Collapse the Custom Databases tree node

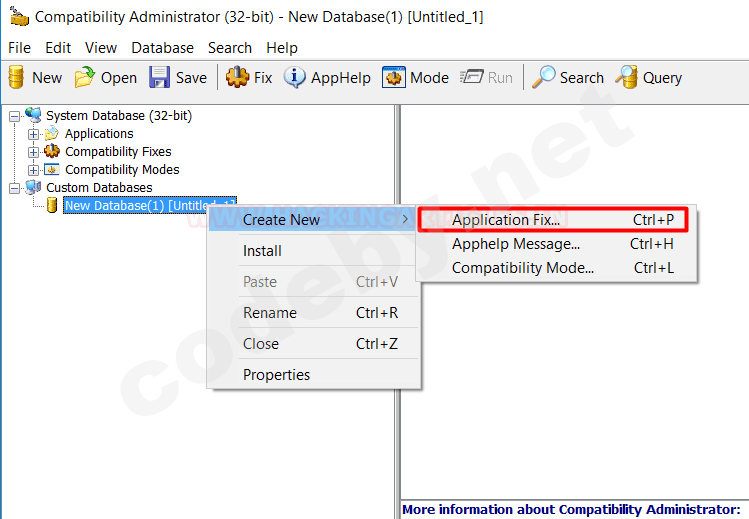pyautogui.click(x=15, y=188)
